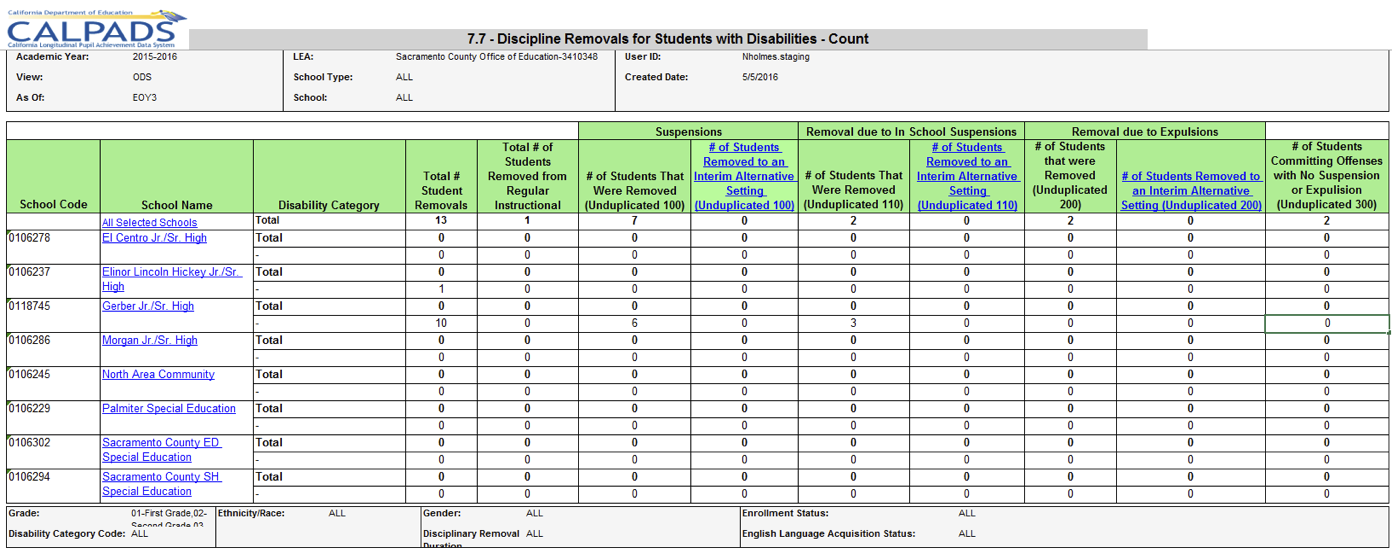Screen dimensions: 1392x554
Task: Open Sacramento County SH Special Education link
Action: 161,483
